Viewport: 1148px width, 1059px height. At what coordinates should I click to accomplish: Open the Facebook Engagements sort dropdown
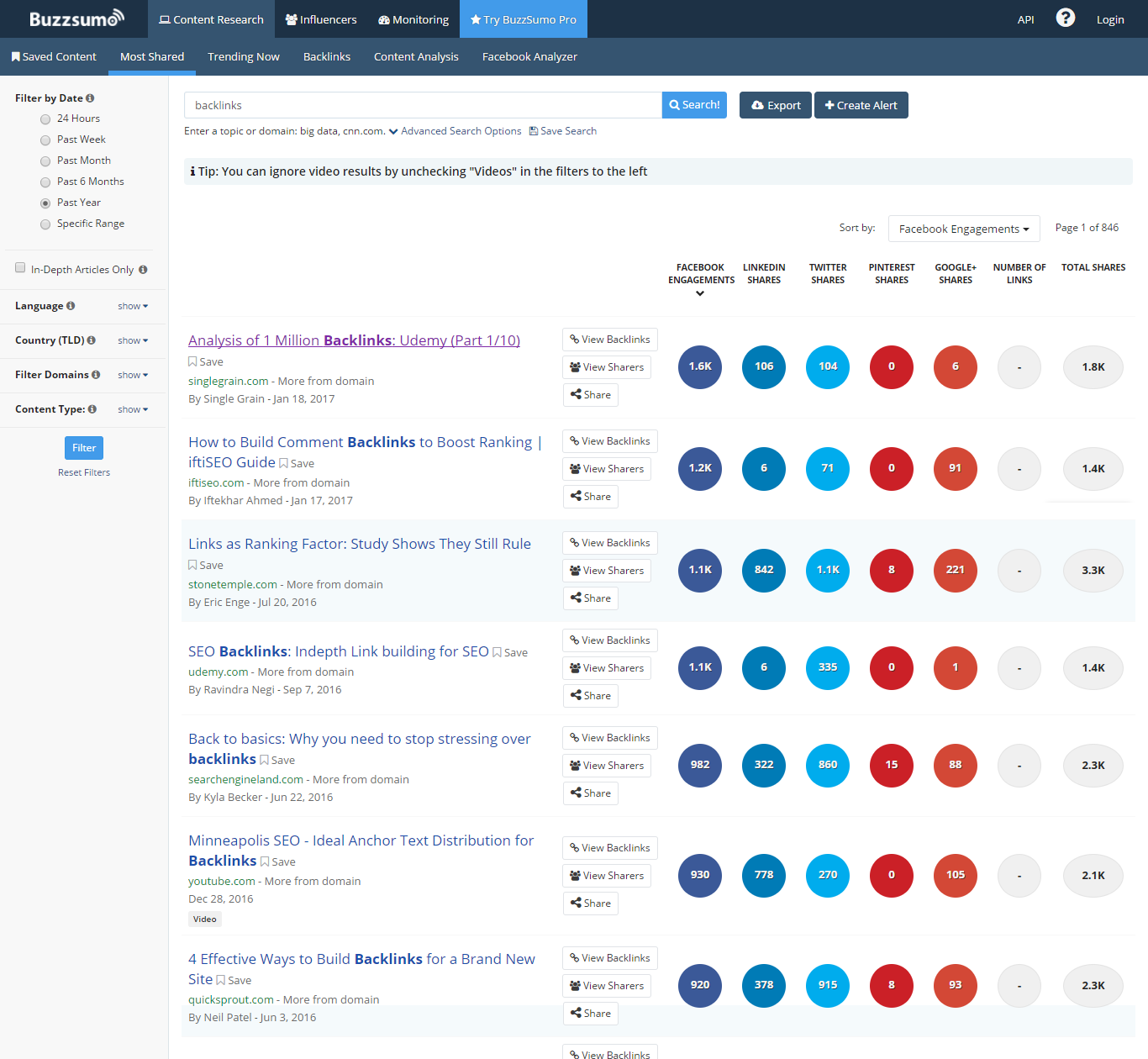click(963, 229)
